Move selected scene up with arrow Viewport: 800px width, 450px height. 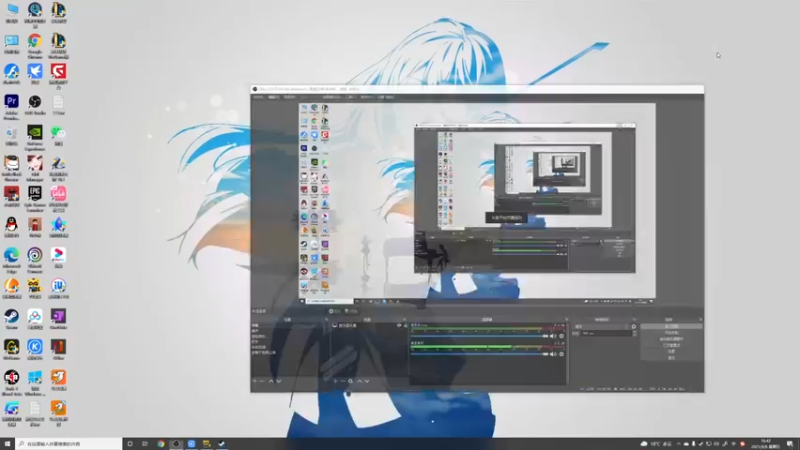point(271,381)
